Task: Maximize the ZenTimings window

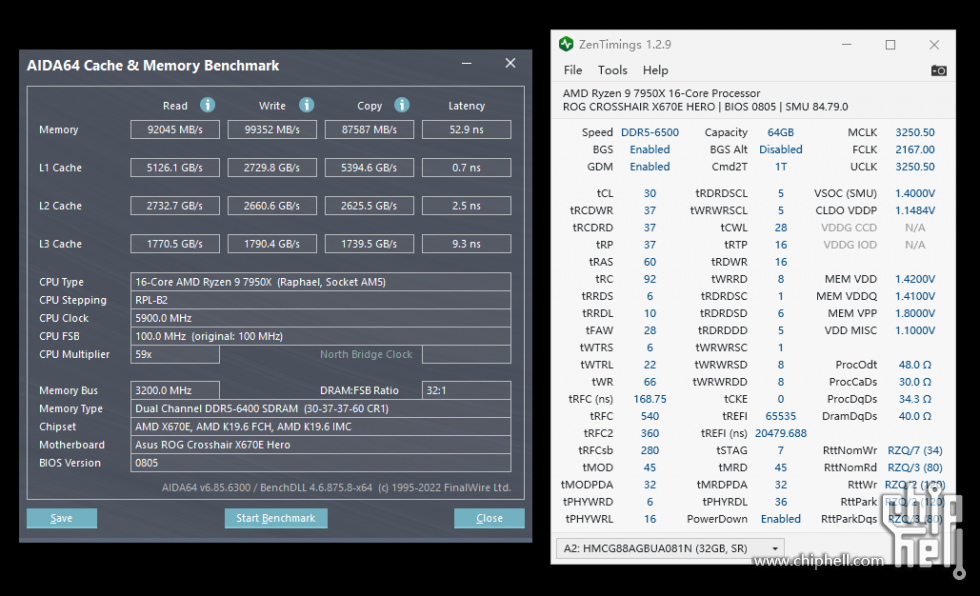Action: click(890, 45)
